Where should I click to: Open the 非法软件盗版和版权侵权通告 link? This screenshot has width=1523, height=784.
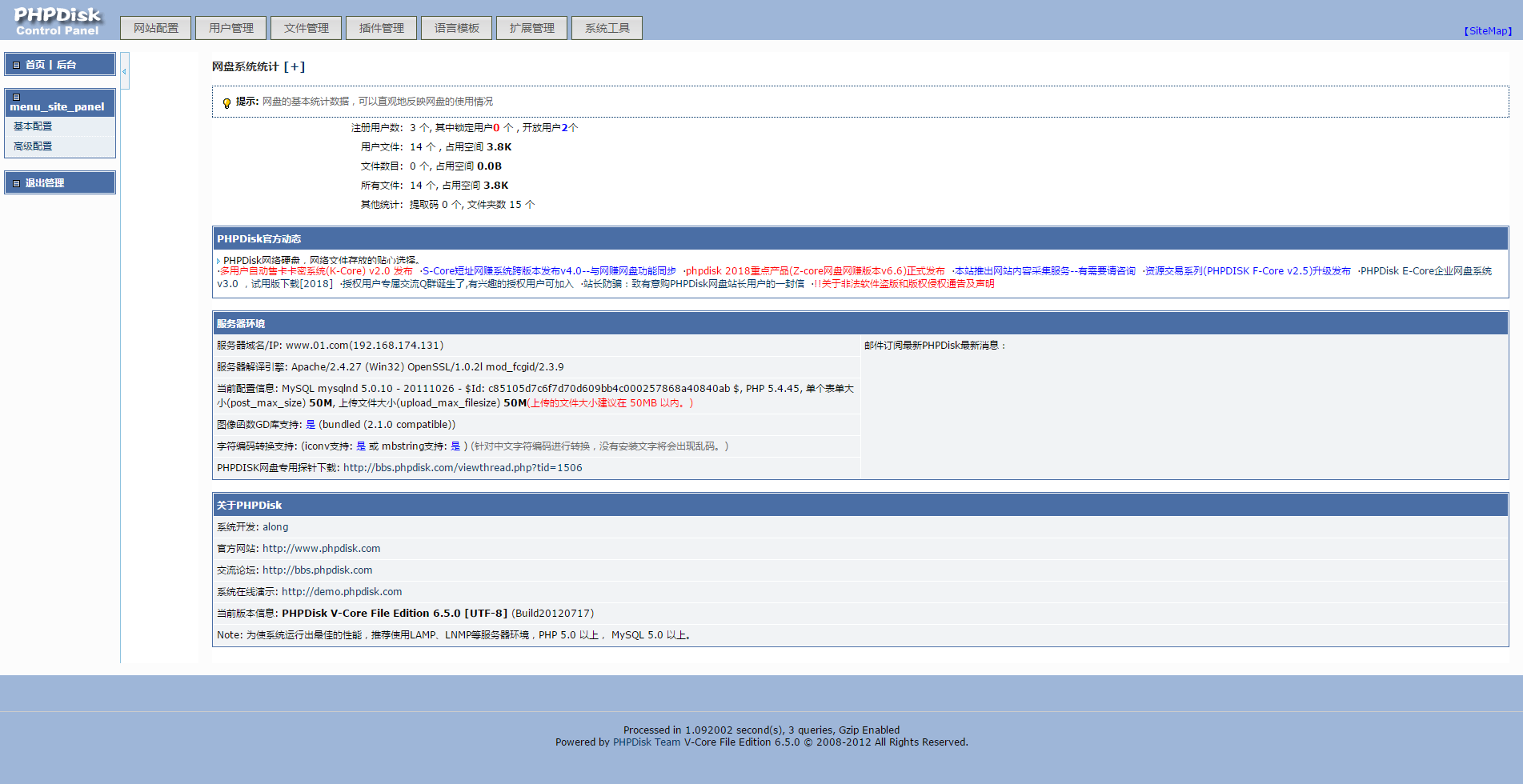click(x=904, y=284)
